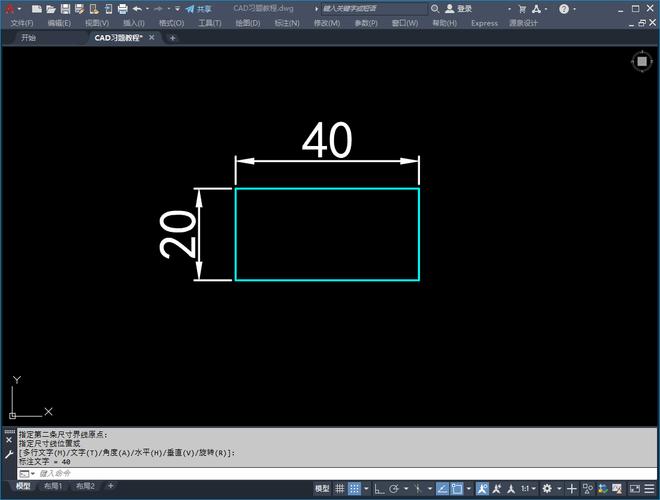Click the Print icon in quick access toolbar
The height and width of the screenshot is (500, 660).
(x=122, y=9)
